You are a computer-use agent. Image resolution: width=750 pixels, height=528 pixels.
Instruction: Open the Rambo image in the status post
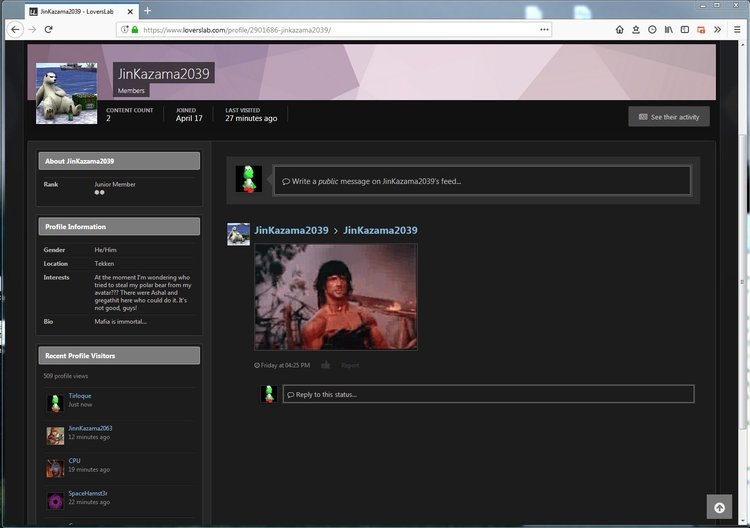[336, 297]
